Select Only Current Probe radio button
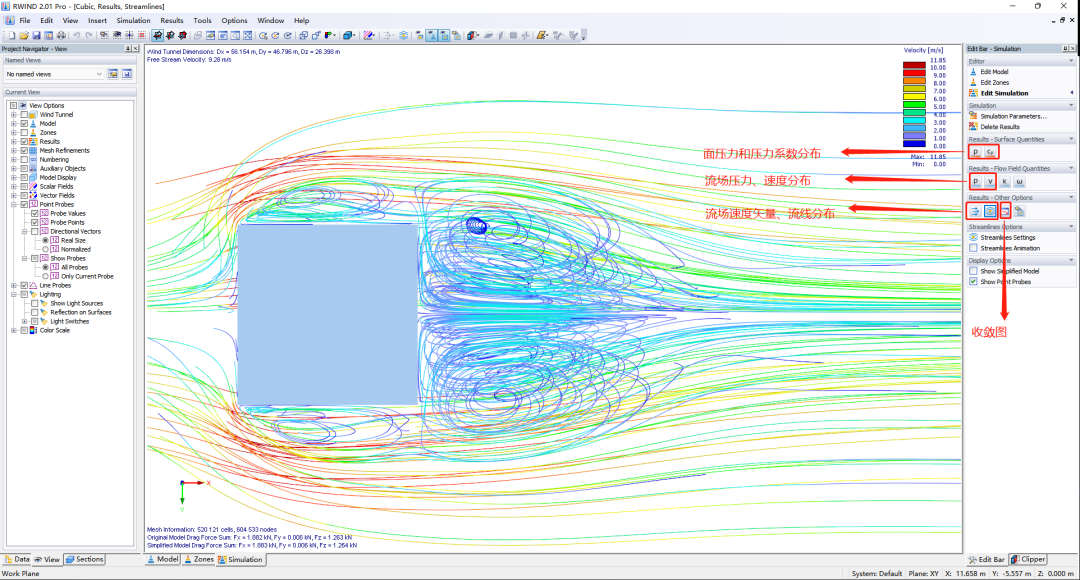Screen dimensions: 1080x580 click(45, 276)
